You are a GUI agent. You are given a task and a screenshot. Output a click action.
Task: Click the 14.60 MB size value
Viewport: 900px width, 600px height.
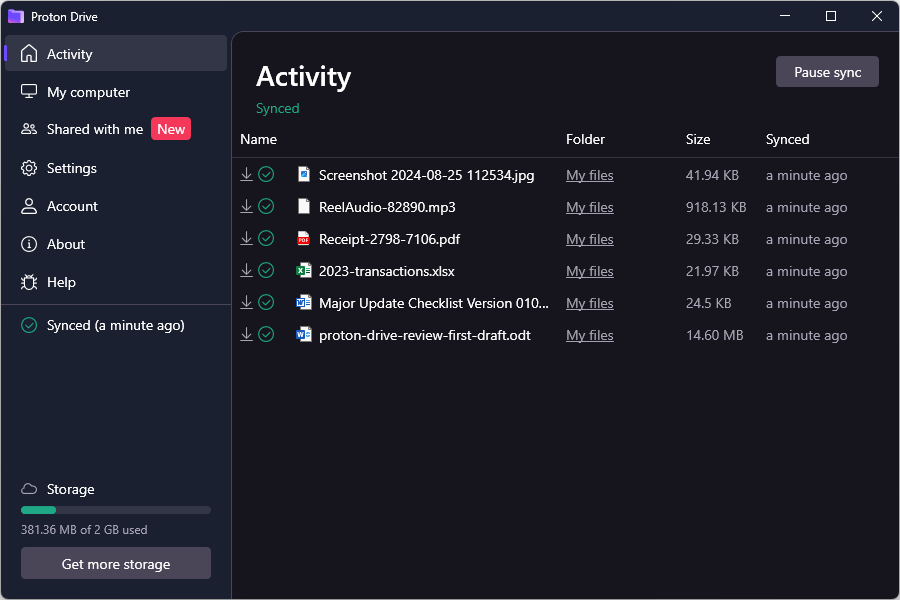click(714, 335)
